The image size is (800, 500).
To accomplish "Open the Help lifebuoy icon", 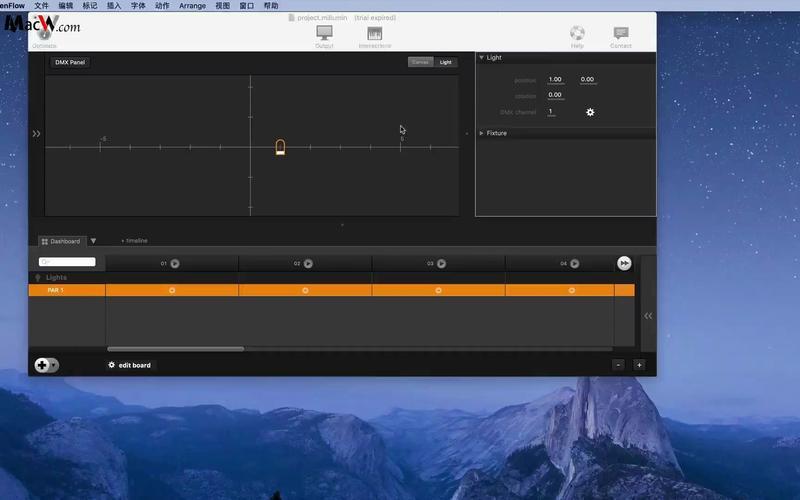I will [x=577, y=33].
